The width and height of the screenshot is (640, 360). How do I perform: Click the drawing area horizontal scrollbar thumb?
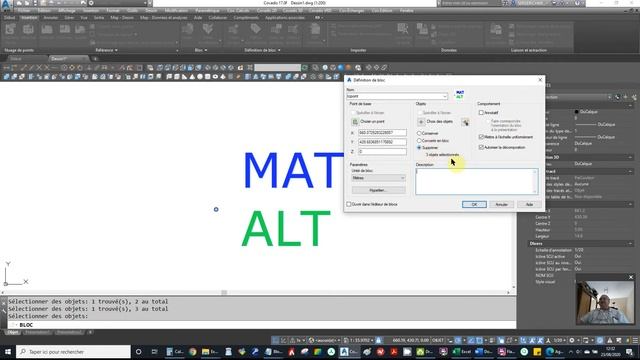[224, 292]
